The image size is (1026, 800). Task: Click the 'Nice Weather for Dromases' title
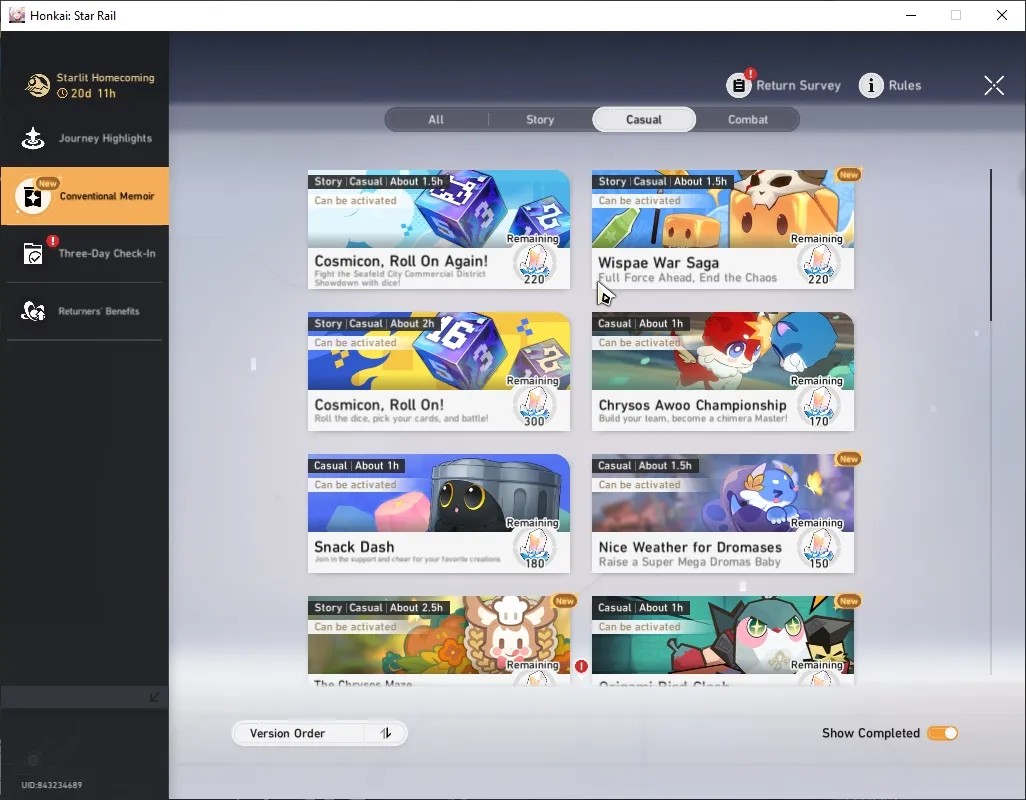point(690,547)
